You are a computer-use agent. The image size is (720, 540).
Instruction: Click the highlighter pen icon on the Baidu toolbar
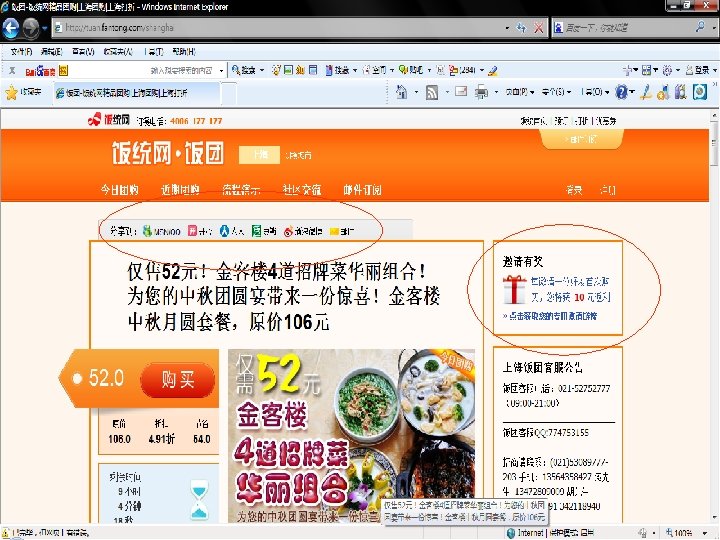(493, 70)
